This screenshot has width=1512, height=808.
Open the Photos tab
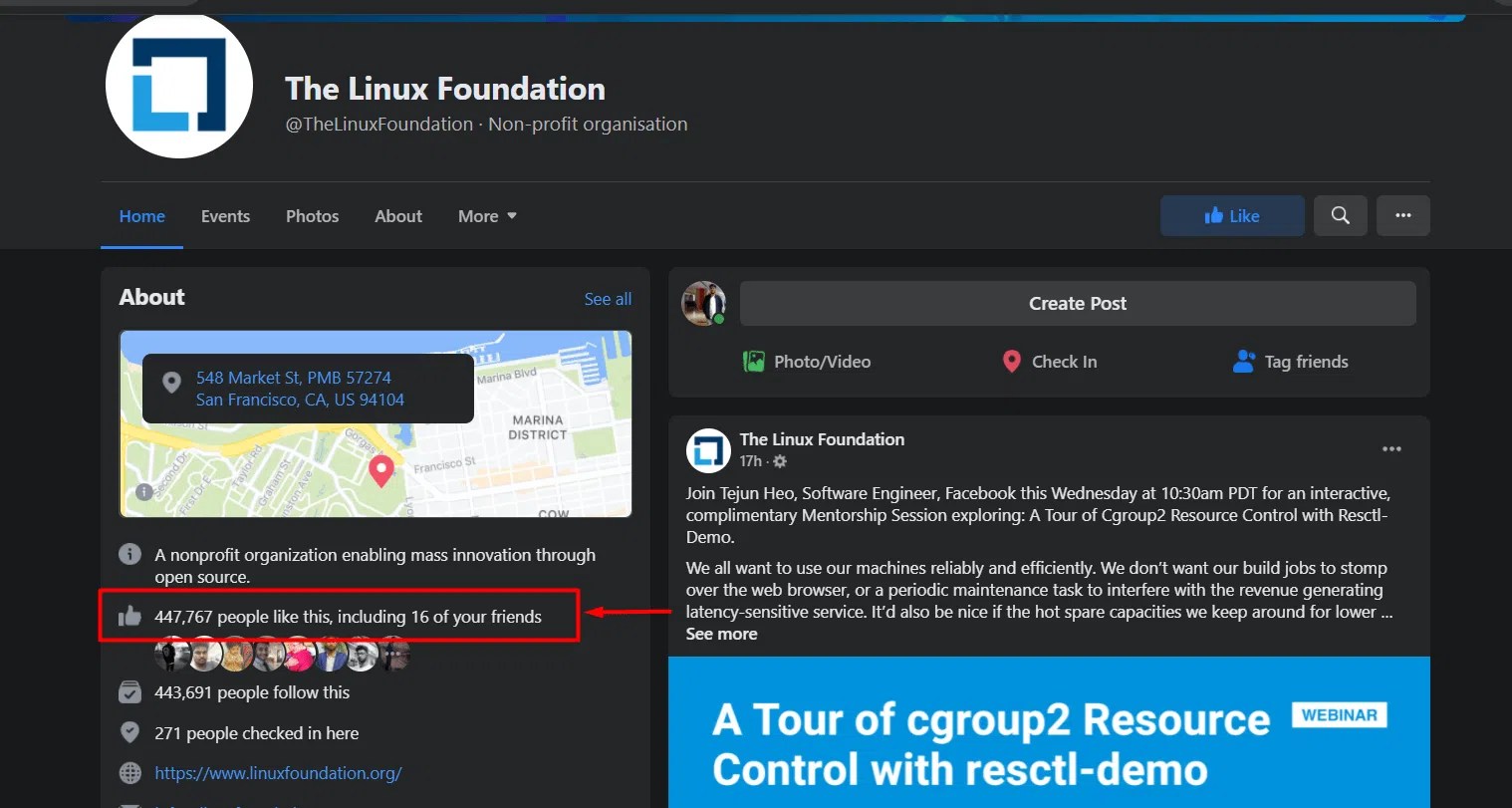pyautogui.click(x=312, y=215)
